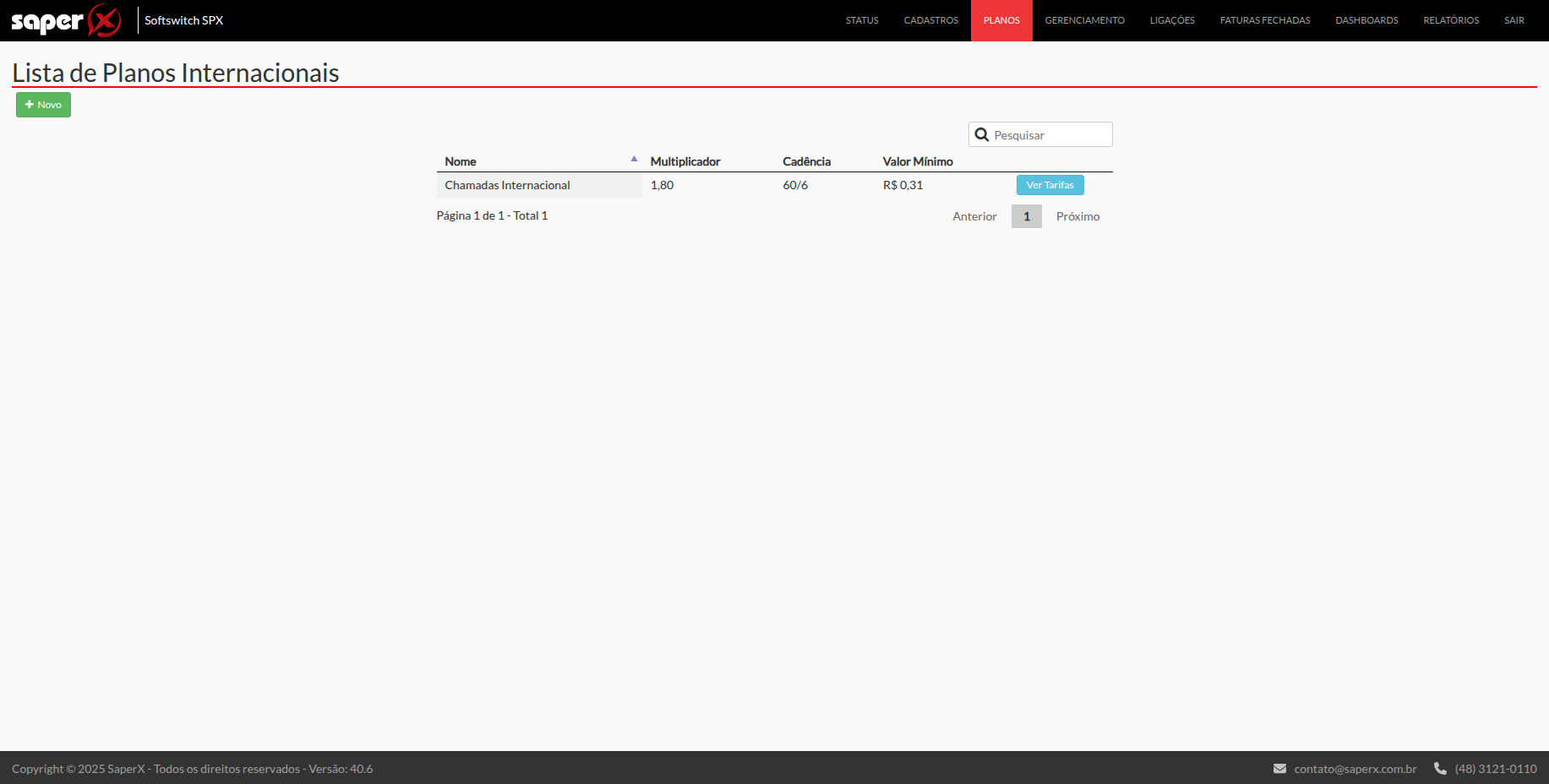The height and width of the screenshot is (784, 1549).
Task: Open the Ligações menu
Action: [1172, 20]
